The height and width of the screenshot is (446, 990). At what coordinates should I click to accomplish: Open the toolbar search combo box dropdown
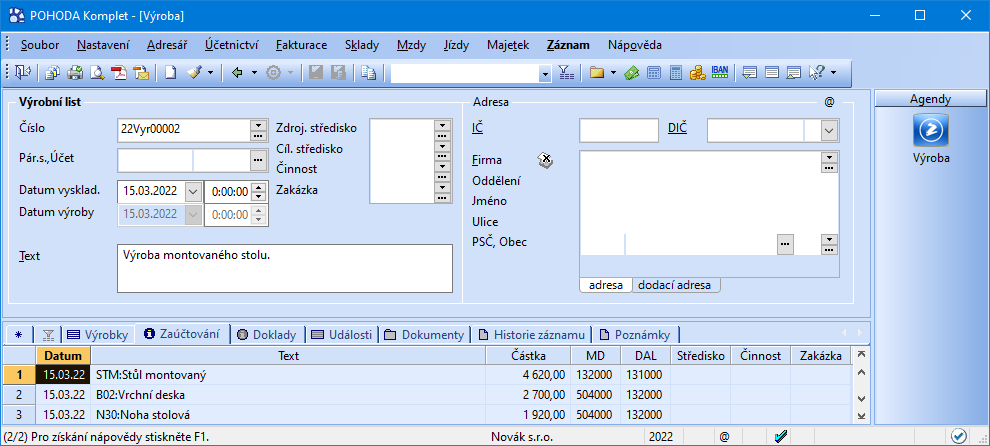(x=546, y=73)
